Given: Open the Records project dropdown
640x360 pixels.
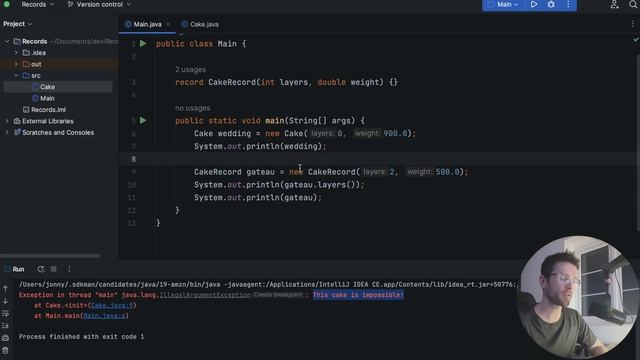Looking at the screenshot, I should pyautogui.click(x=38, y=4).
